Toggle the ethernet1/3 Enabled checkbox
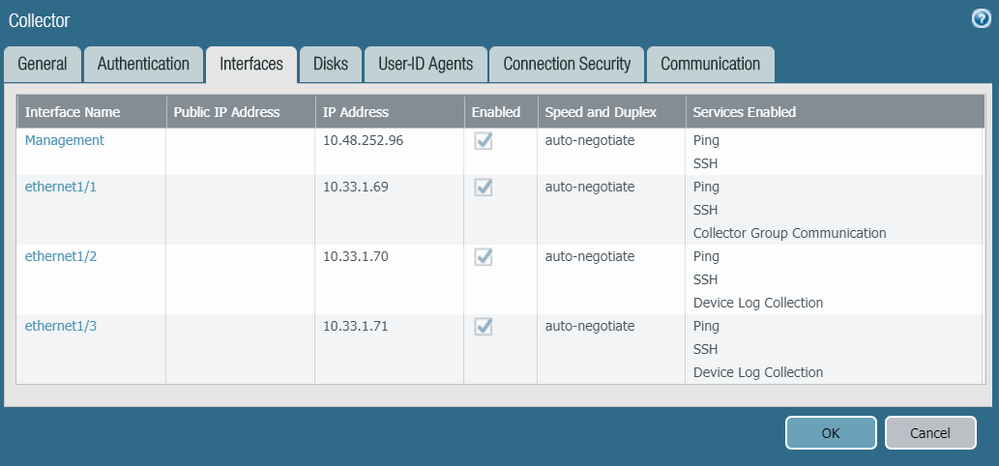 coord(483,326)
